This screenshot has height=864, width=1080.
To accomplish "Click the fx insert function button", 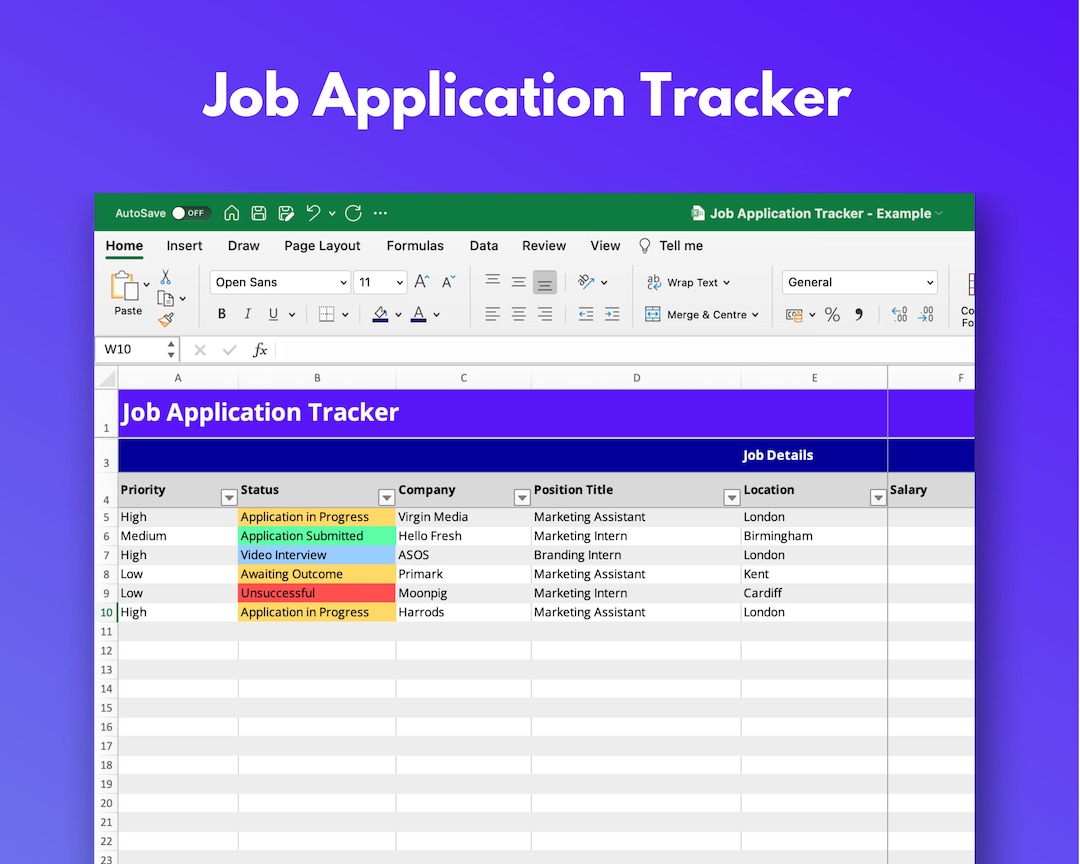I will click(260, 350).
